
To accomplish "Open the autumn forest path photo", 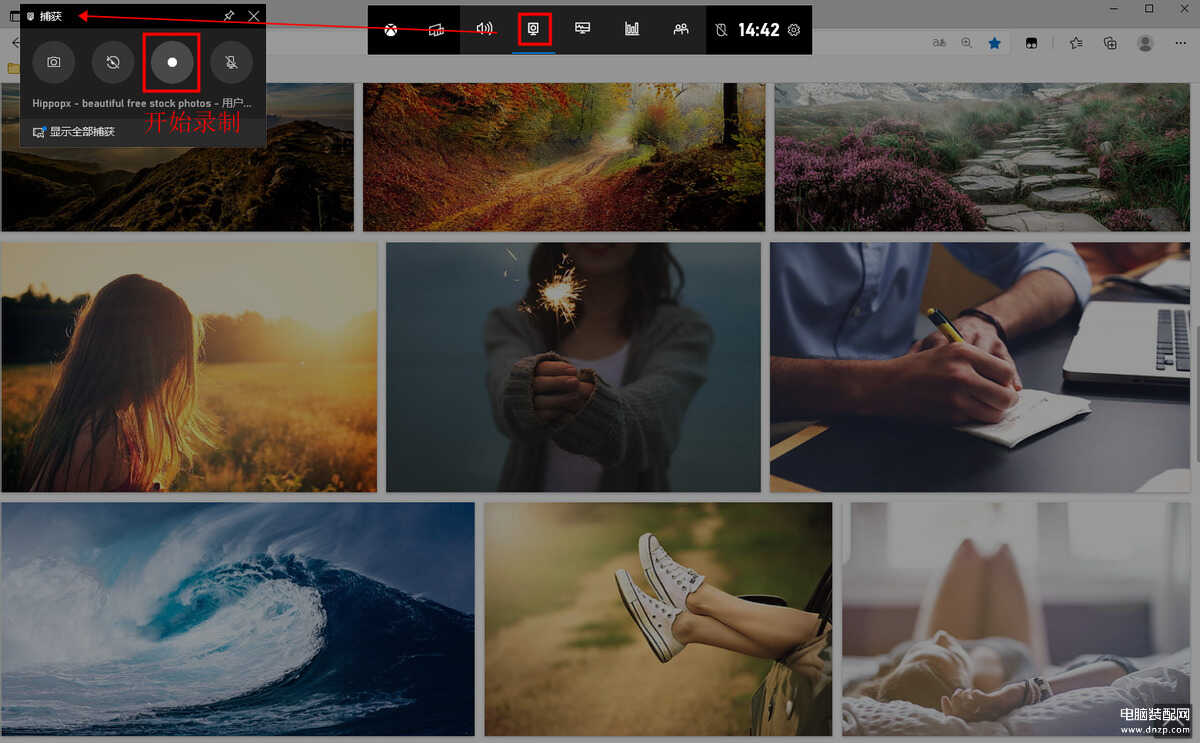I will click(564, 157).
